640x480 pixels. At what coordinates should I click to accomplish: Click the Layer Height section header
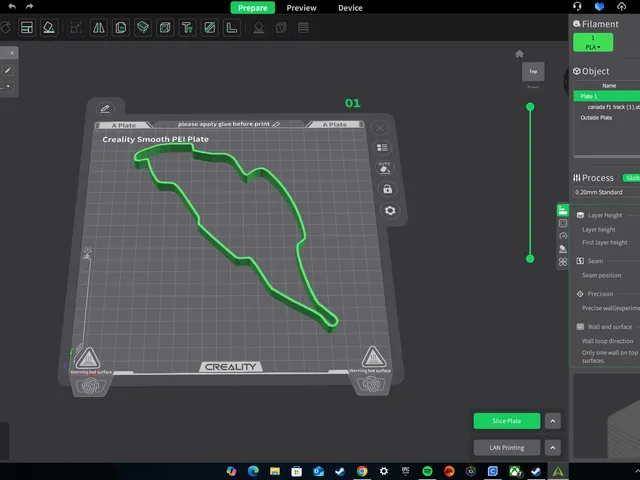[605, 215]
